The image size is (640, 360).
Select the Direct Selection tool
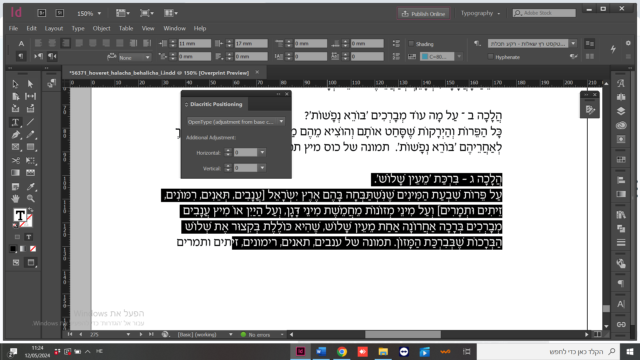(x=30, y=84)
